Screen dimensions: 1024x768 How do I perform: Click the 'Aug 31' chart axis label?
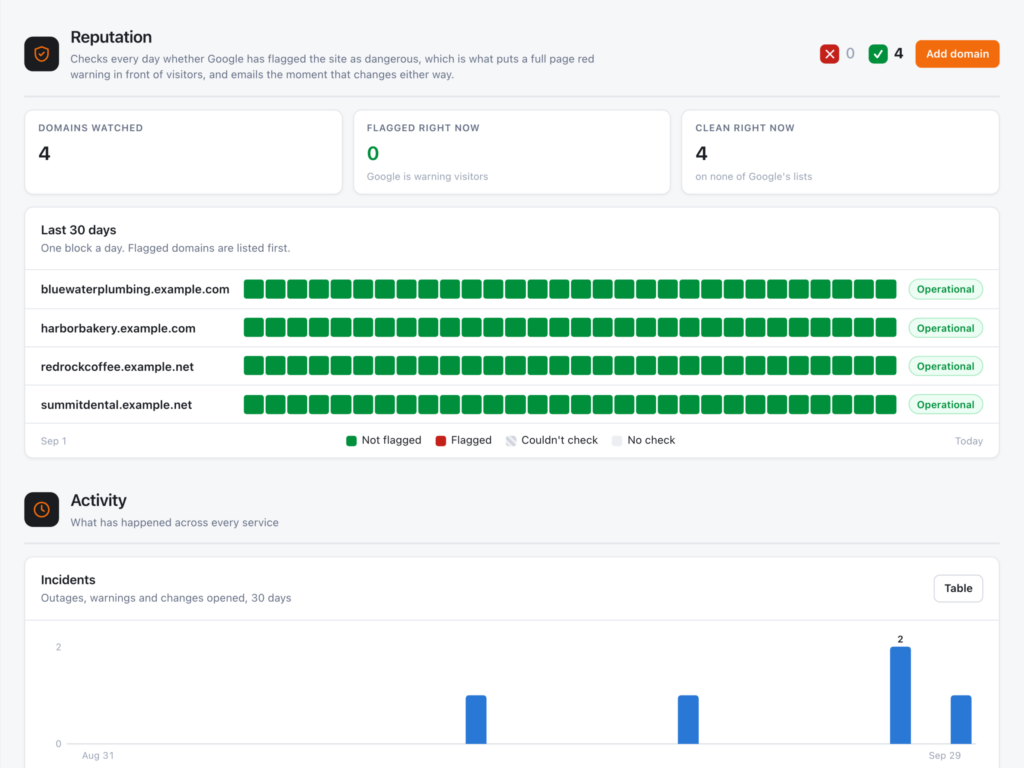click(x=98, y=756)
